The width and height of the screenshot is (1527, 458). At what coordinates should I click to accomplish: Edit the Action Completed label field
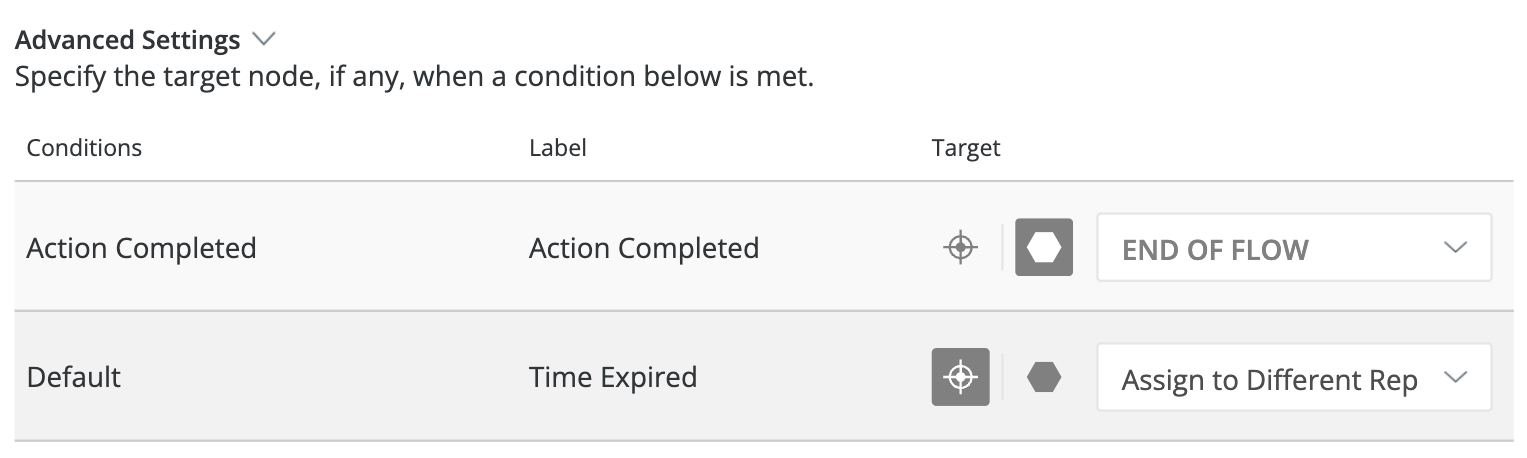click(x=643, y=247)
